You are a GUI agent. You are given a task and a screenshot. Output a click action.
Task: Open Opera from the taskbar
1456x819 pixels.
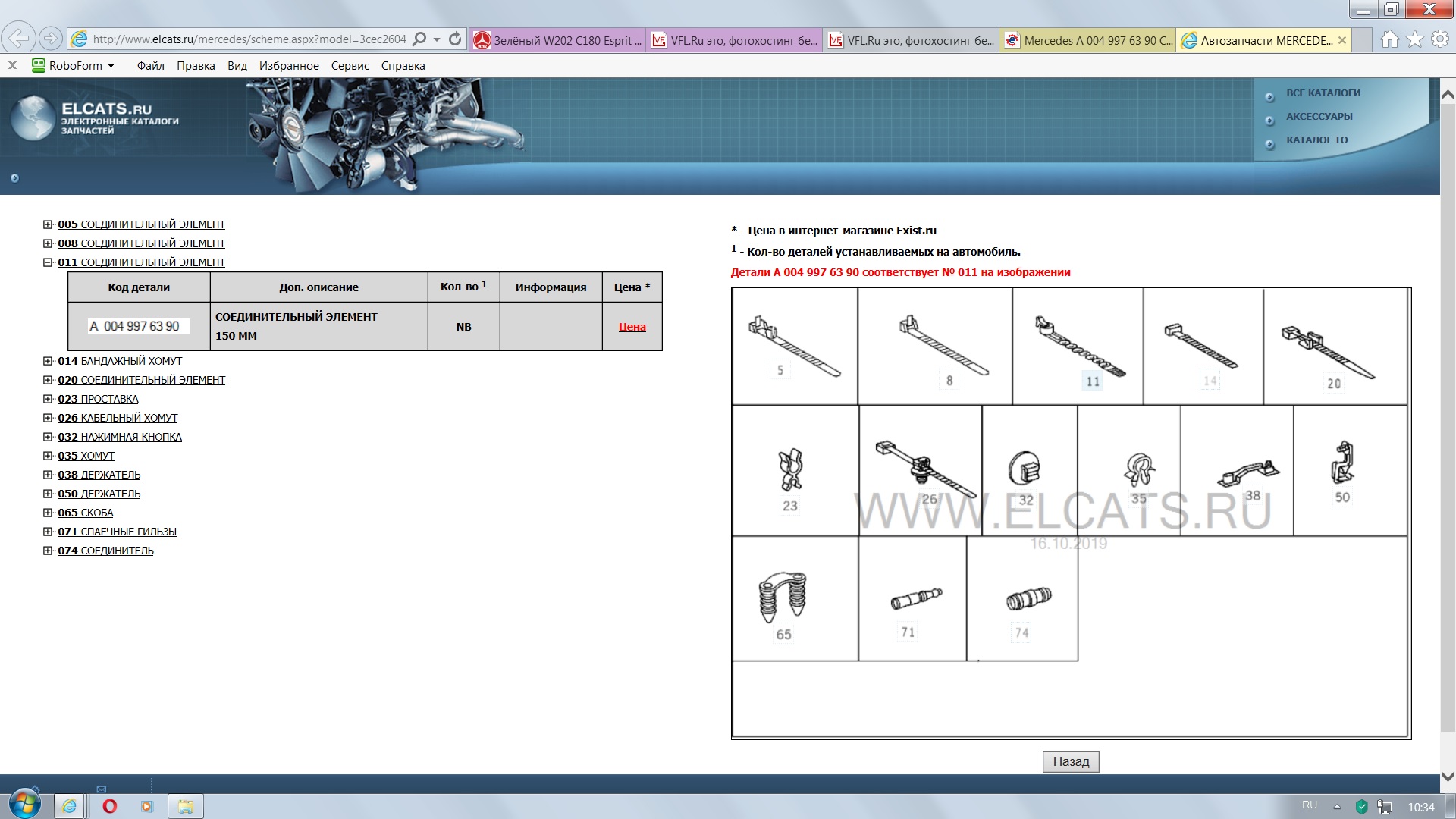[x=110, y=806]
